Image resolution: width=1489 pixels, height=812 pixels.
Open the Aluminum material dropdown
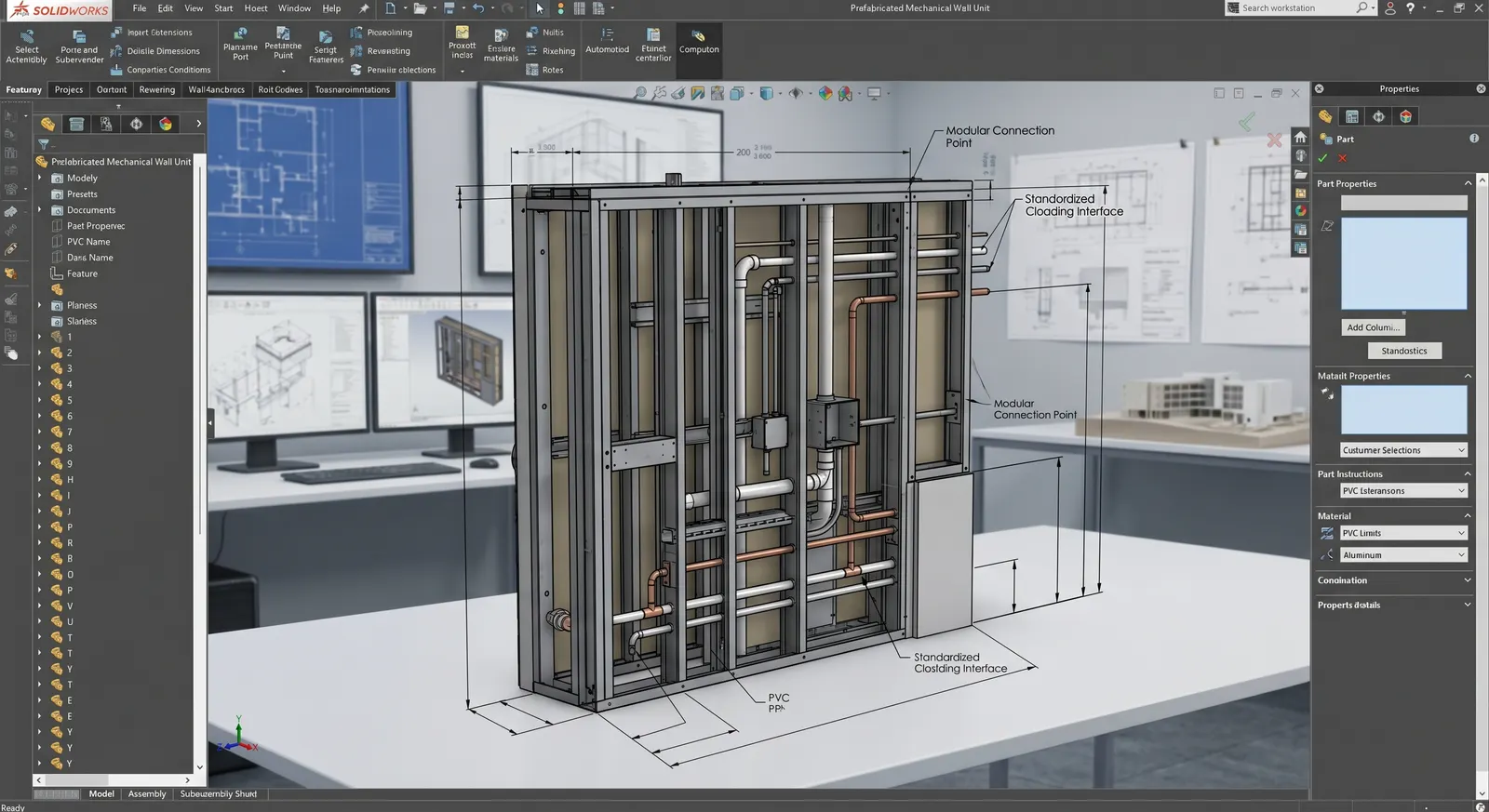click(1403, 555)
